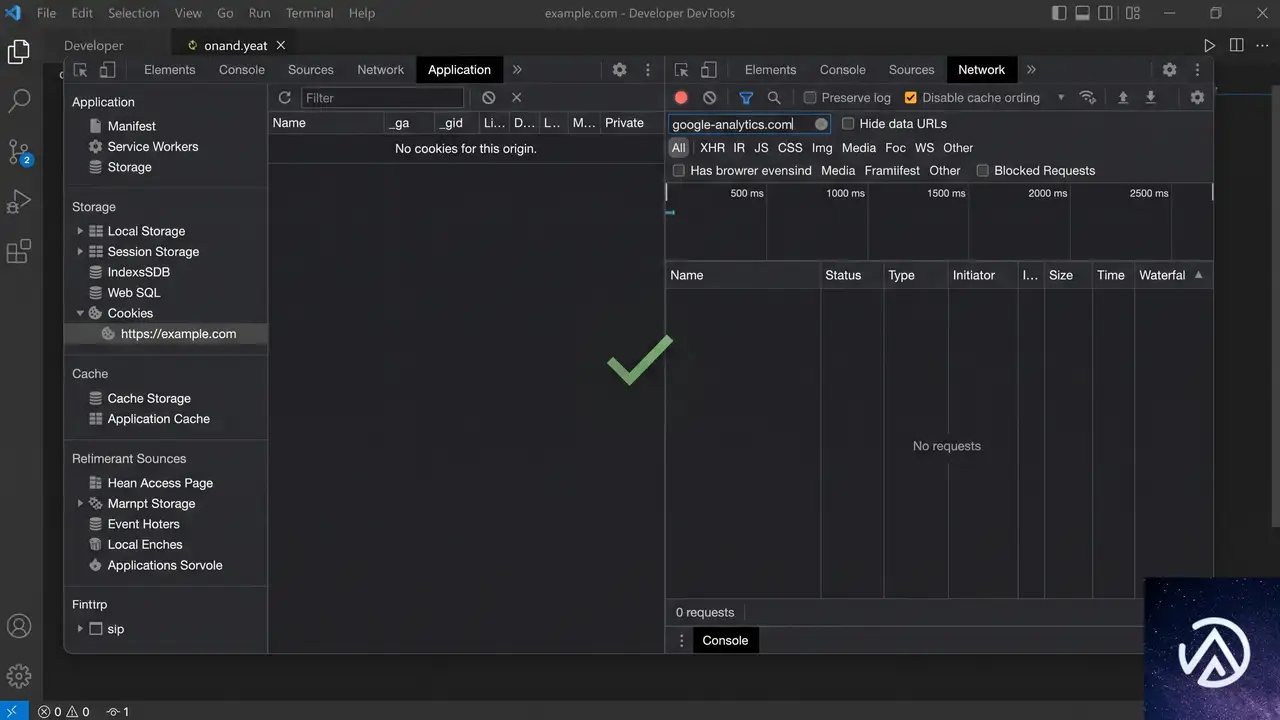Clear the network log icon
The height and width of the screenshot is (720, 1280).
[709, 98]
